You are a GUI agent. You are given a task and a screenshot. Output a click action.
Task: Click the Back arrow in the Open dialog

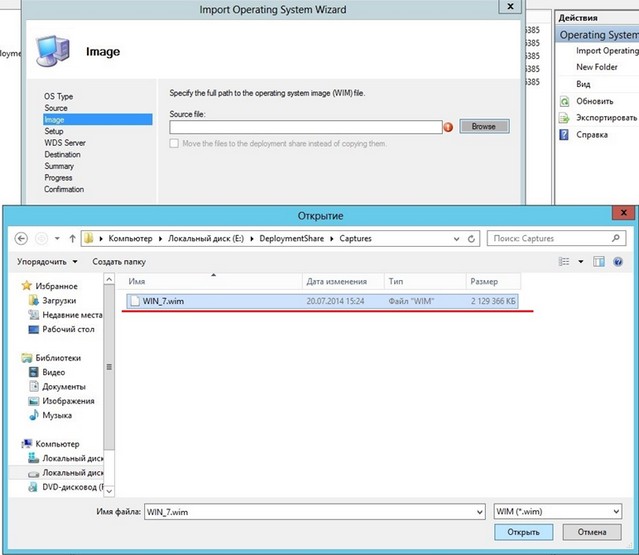tap(21, 239)
